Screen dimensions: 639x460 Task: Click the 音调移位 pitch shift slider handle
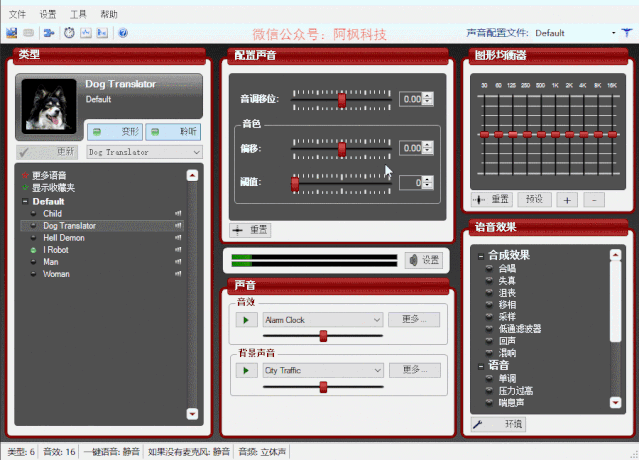pyautogui.click(x=342, y=100)
